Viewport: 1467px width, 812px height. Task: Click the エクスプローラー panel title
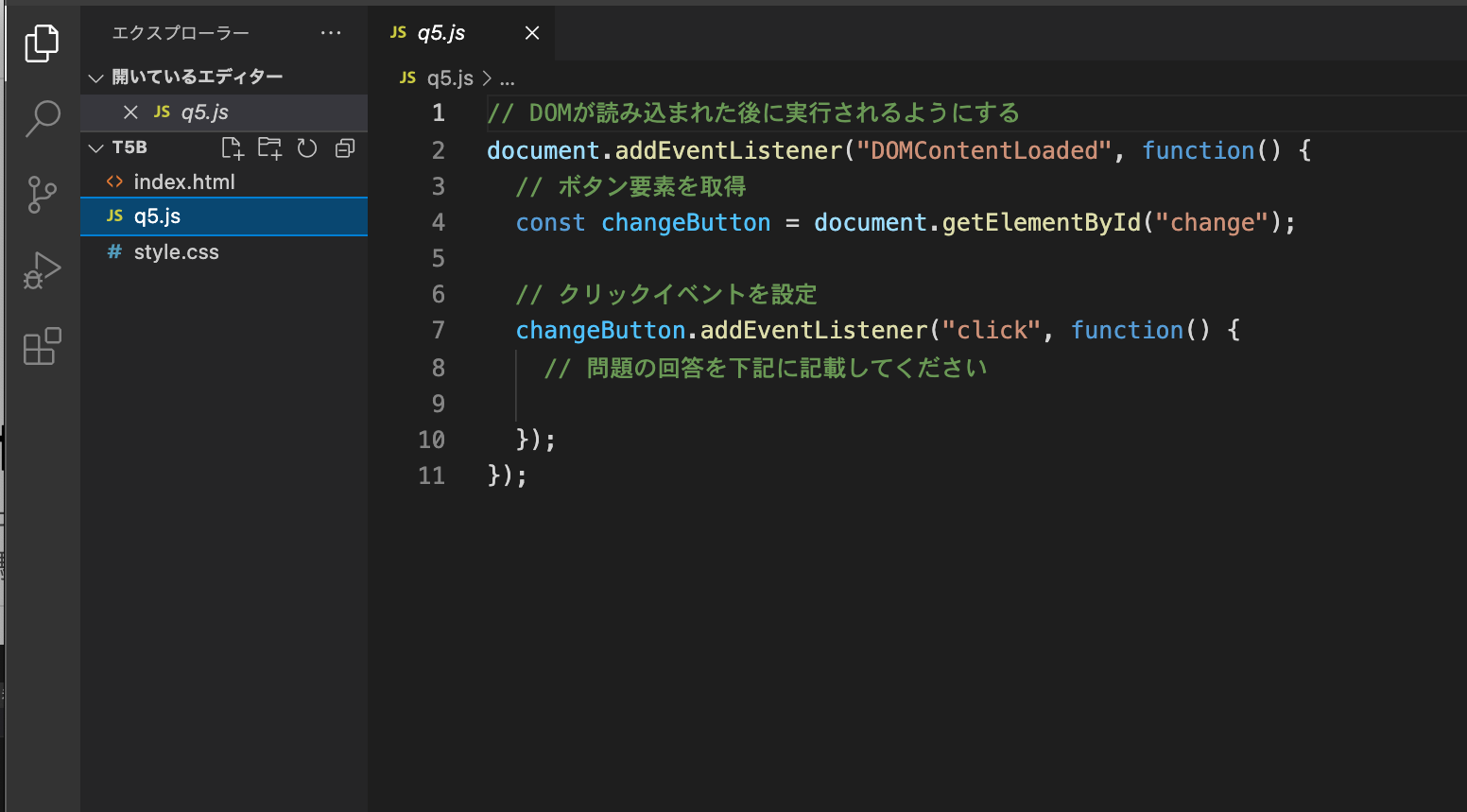[x=181, y=33]
